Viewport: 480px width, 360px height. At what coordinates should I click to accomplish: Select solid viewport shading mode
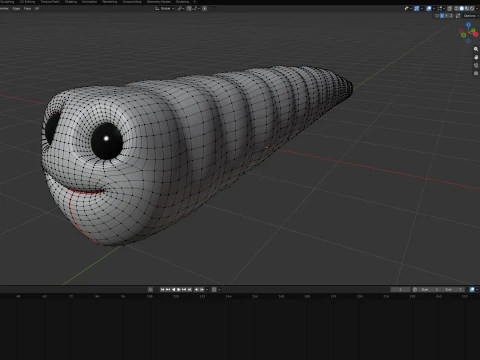pos(462,8)
